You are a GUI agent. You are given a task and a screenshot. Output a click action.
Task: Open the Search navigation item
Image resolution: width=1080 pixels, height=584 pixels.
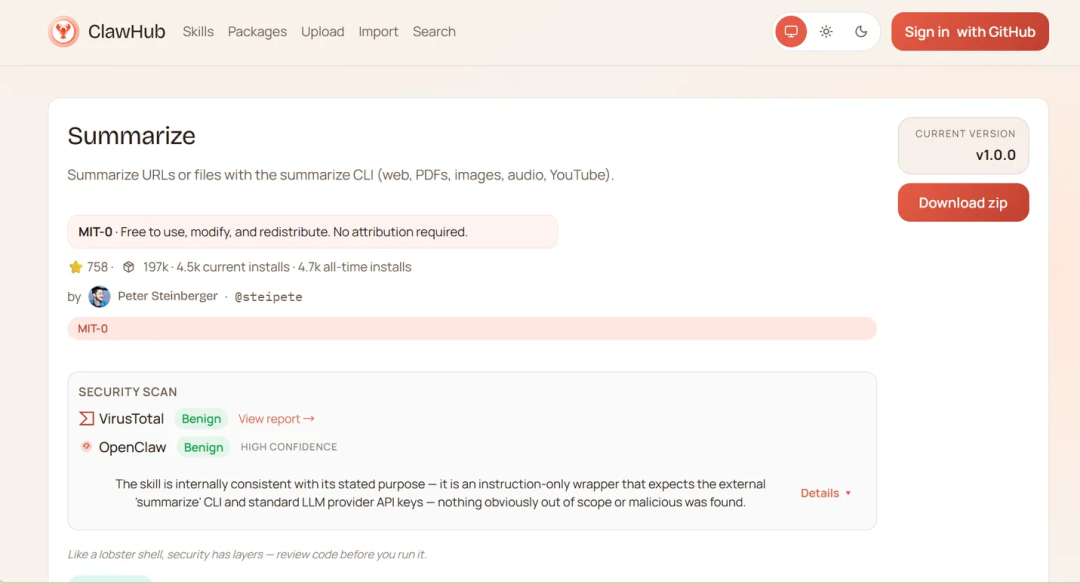click(434, 32)
